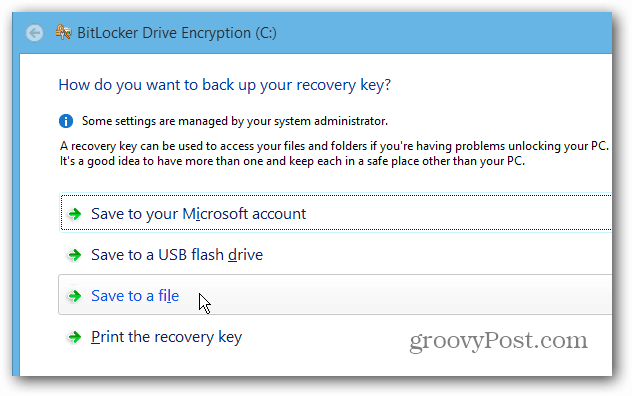Click the system administrator settings notice text
This screenshot has width=632, height=396.
(235, 121)
